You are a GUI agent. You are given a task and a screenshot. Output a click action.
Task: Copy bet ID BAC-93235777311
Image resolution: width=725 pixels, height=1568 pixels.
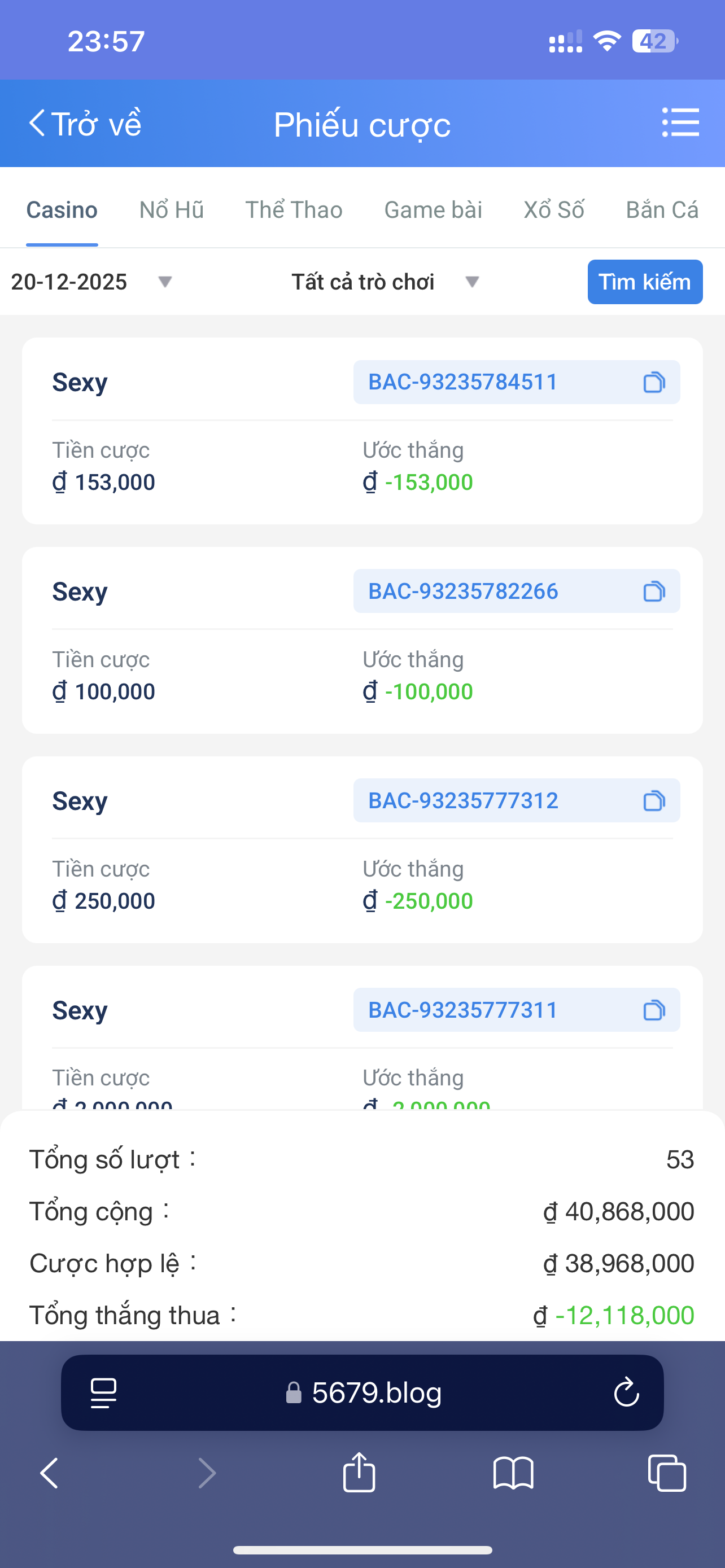654,1010
